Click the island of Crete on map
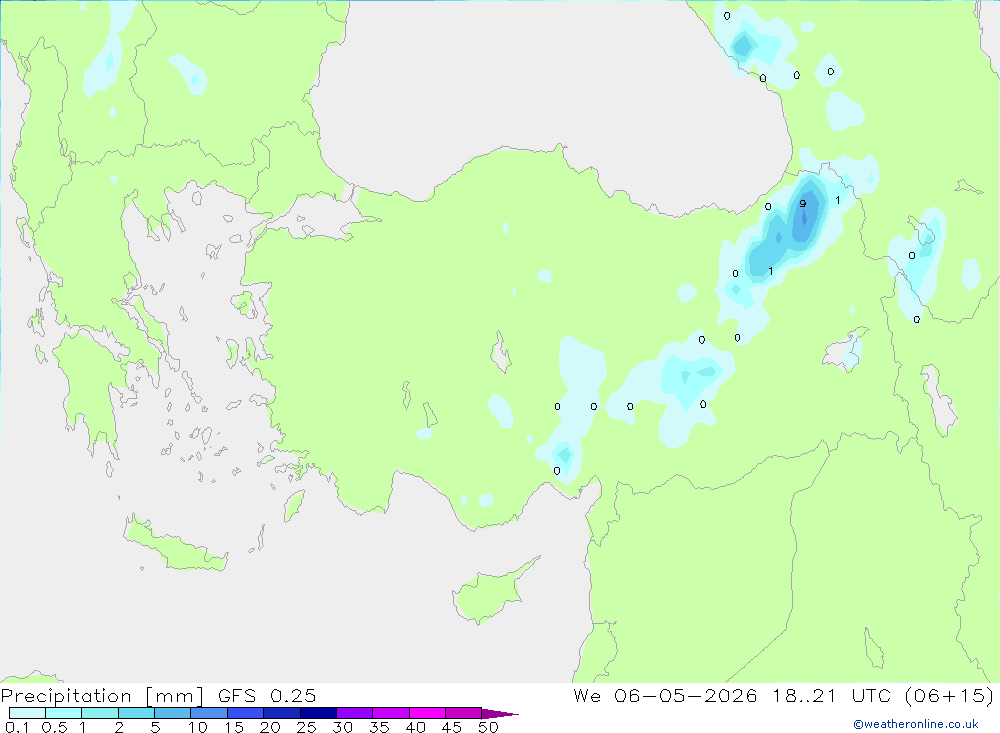This screenshot has height=733, width=1000. pos(175,544)
